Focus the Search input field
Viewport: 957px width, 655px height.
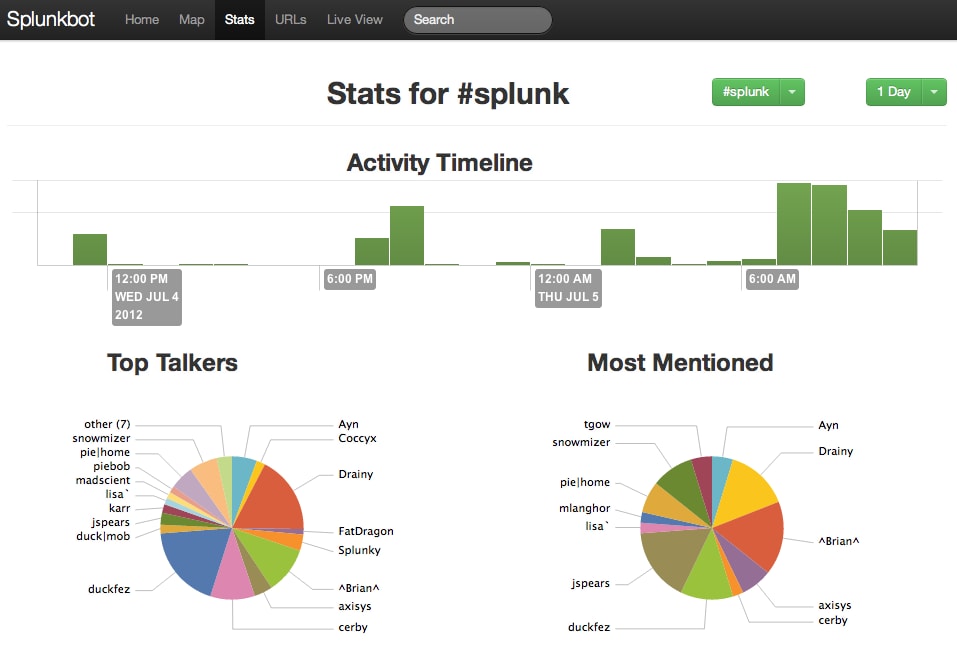477,20
